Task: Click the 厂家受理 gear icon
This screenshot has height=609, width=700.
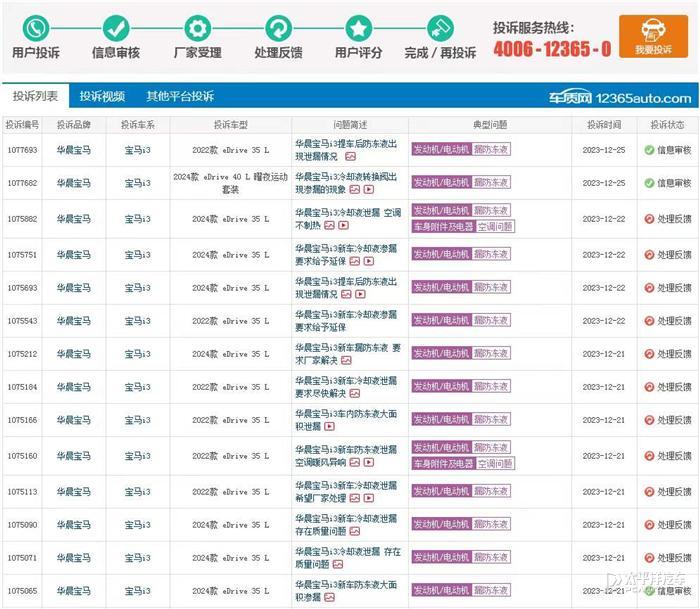Action: 198,28
